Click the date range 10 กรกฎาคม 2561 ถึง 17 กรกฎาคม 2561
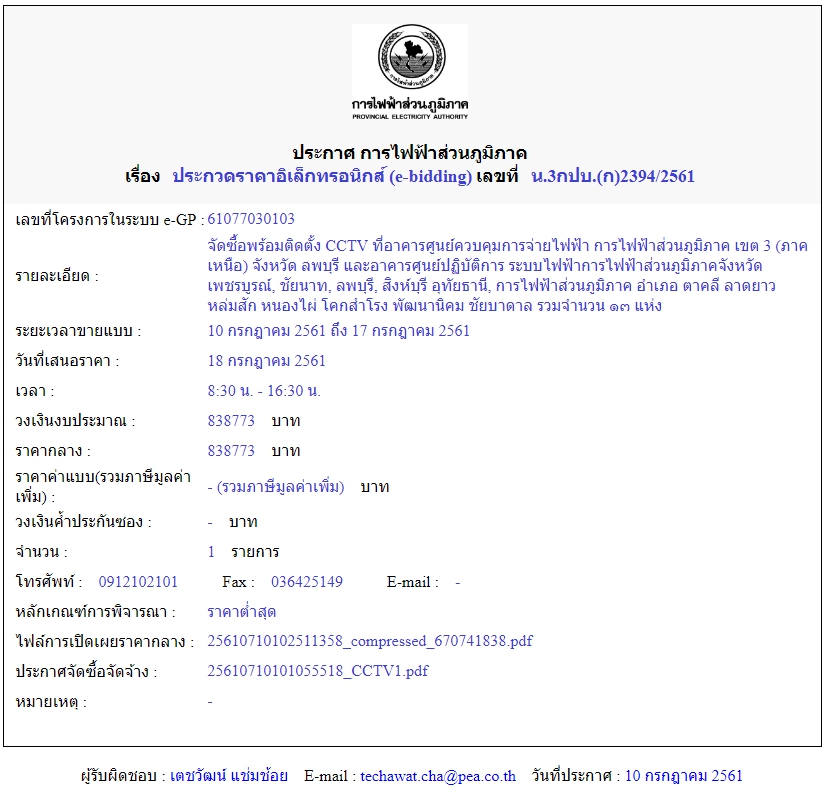 [x=338, y=331]
